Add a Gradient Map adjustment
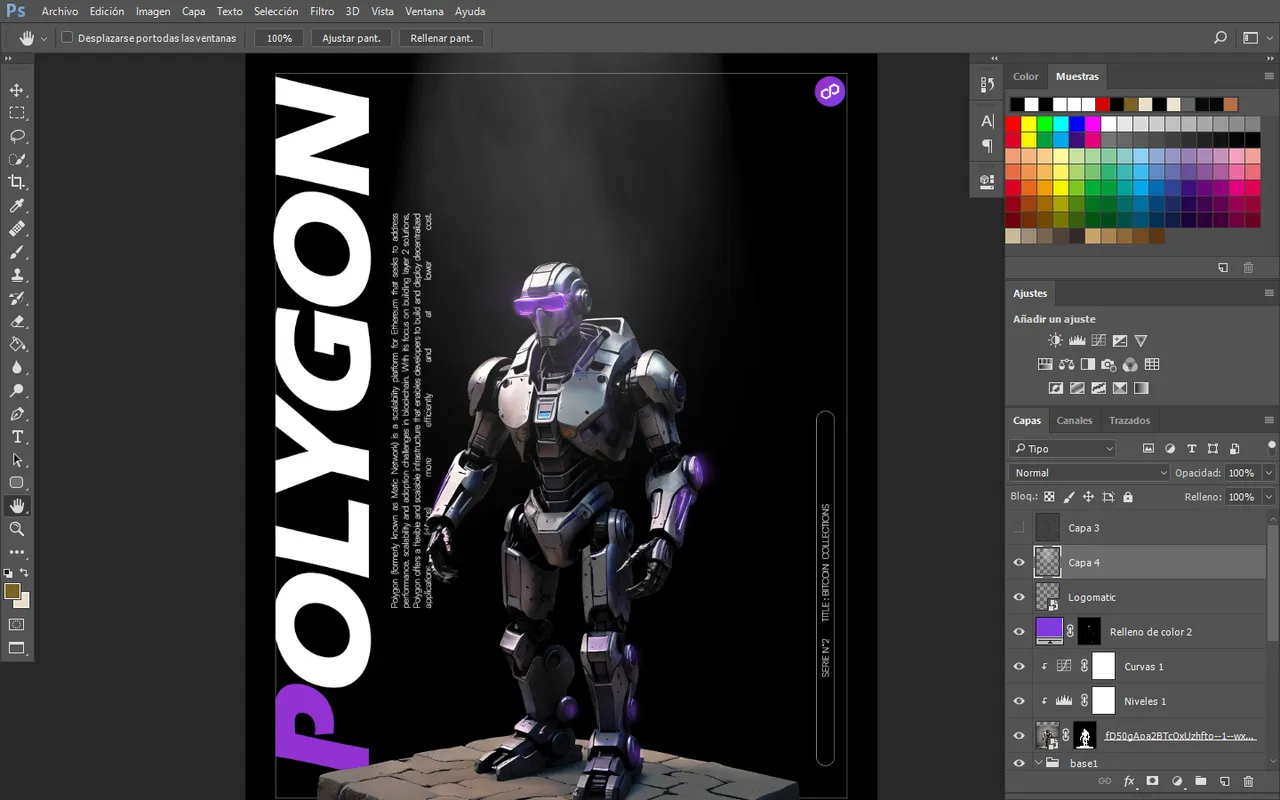The image size is (1280, 800). coord(1141,388)
